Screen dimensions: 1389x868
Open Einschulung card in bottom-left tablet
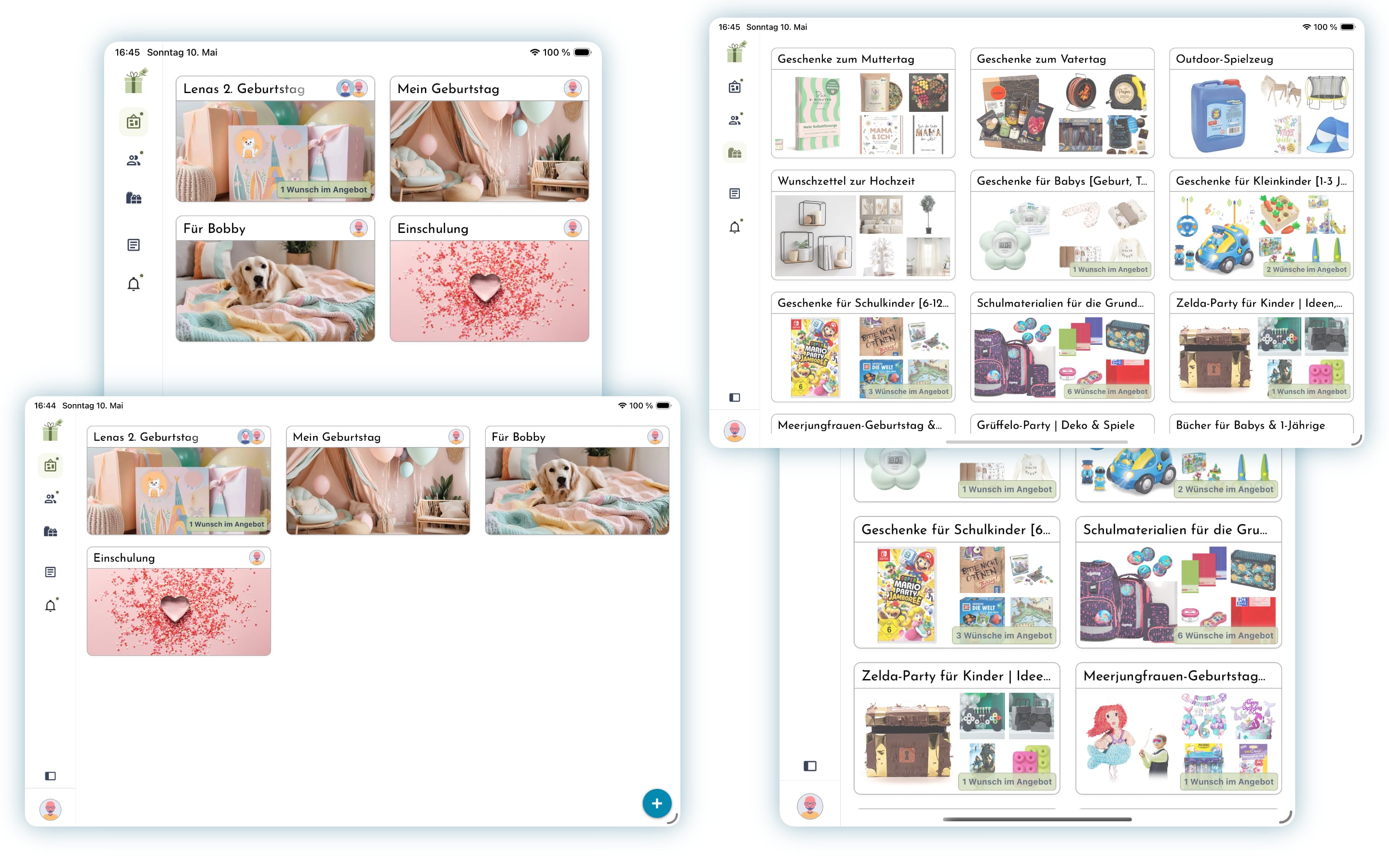pyautogui.click(x=178, y=601)
